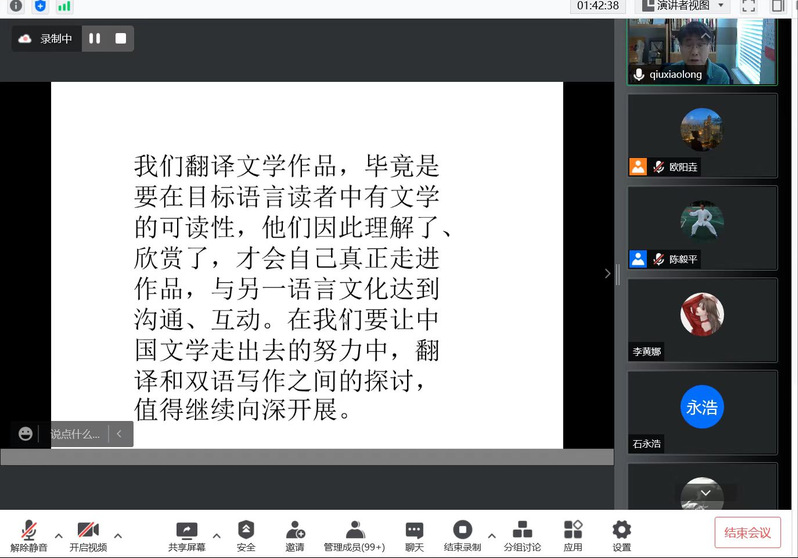This screenshot has width=798, height=558.
Task: Click the mic icon beside qiuxiaolong
Action: (639, 74)
